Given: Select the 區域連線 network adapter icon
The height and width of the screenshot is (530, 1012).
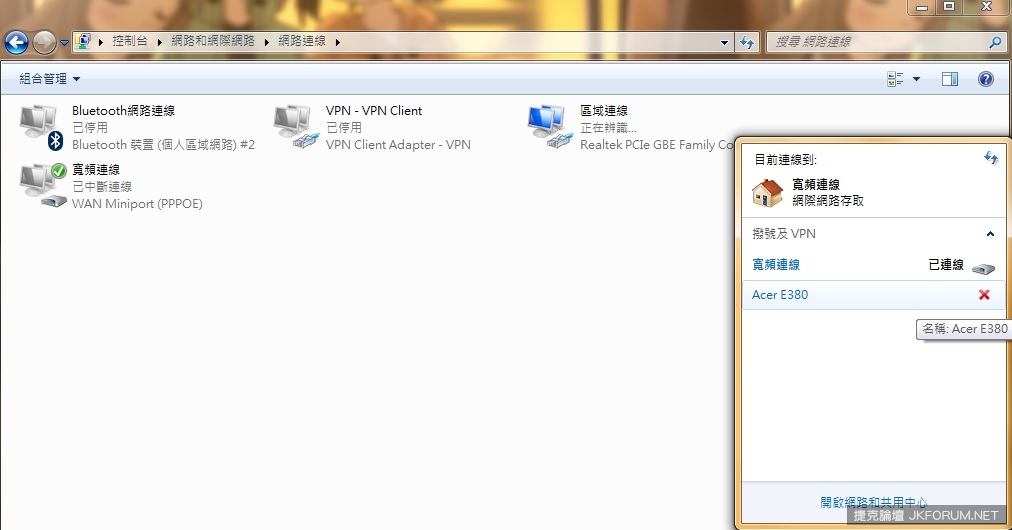Looking at the screenshot, I should coord(549,127).
